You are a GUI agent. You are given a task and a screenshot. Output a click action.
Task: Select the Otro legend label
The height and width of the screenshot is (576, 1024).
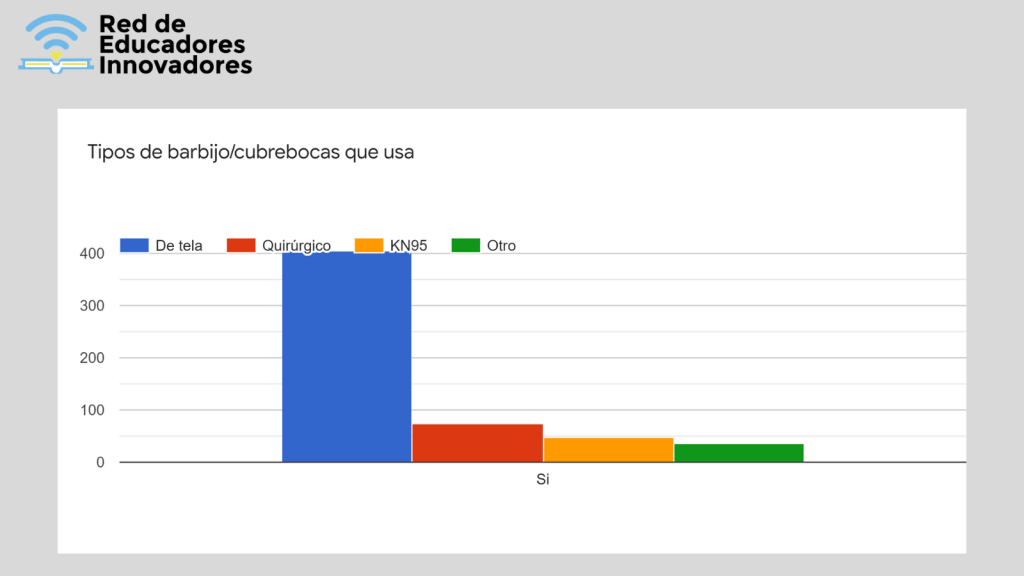[x=502, y=245]
